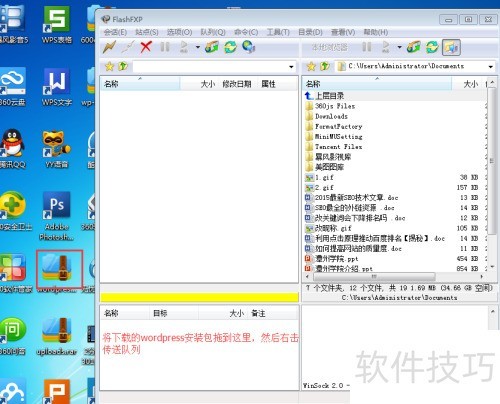Viewport: 500px width, 404px height.
Task: Click the folder-sync icon in the right toolbar
Action: (x=414, y=47)
